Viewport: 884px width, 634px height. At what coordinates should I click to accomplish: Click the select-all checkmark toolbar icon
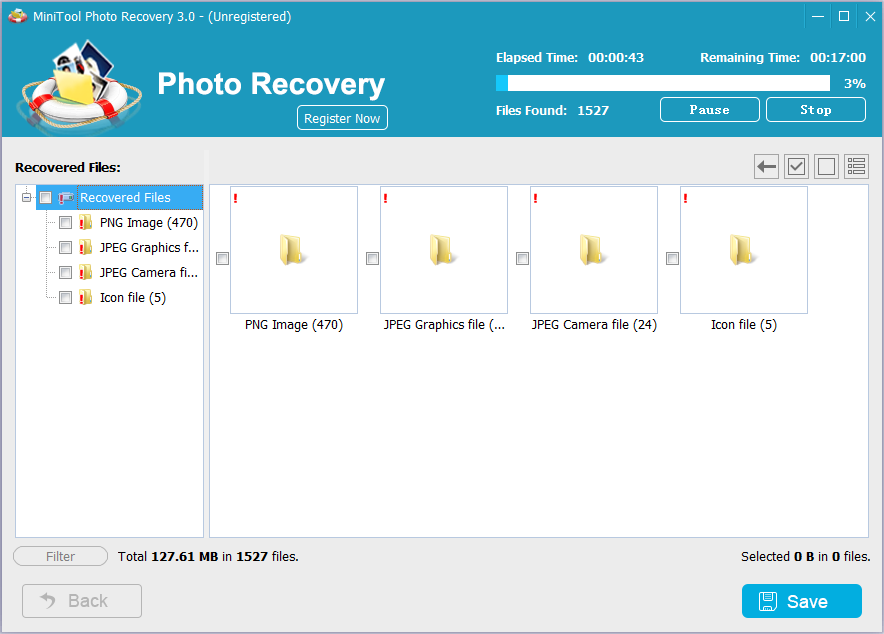pos(796,167)
